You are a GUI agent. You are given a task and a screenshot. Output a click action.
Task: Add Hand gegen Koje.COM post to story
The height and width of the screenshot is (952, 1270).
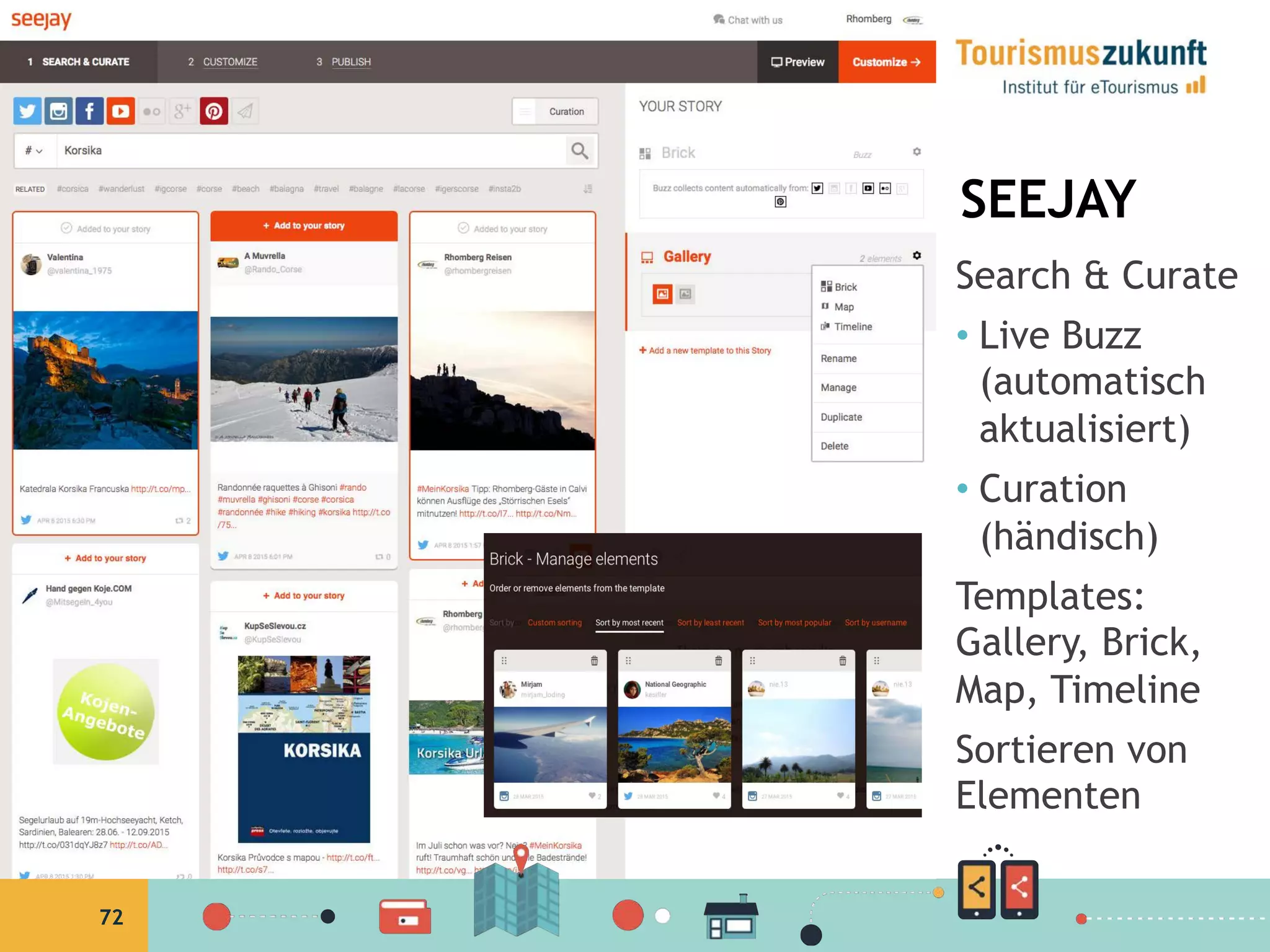click(105, 558)
